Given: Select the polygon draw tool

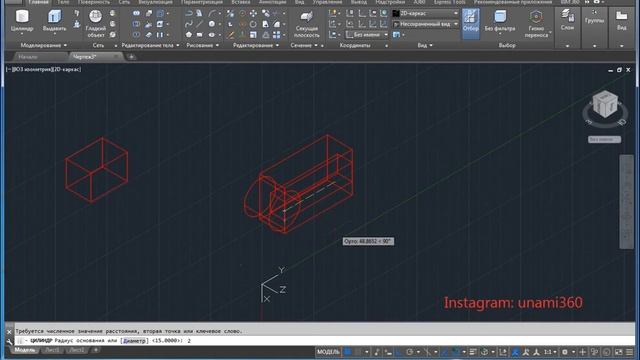Looking at the screenshot, I should pos(189,35).
